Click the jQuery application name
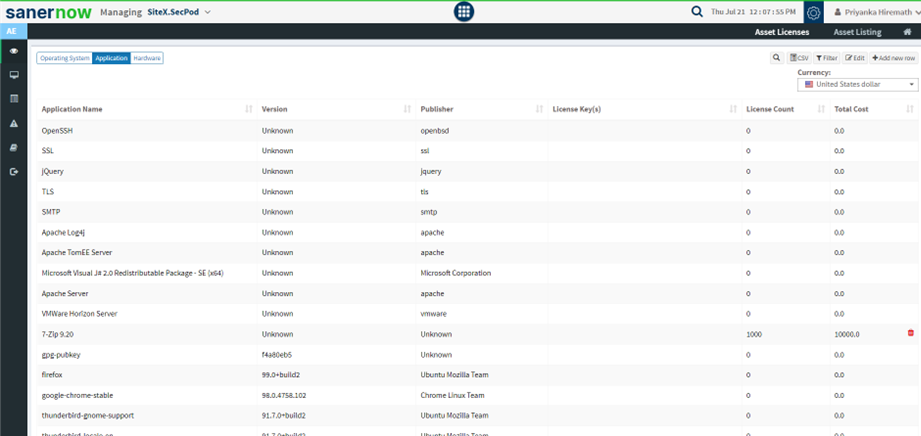The width and height of the screenshot is (921, 436). pos(52,172)
